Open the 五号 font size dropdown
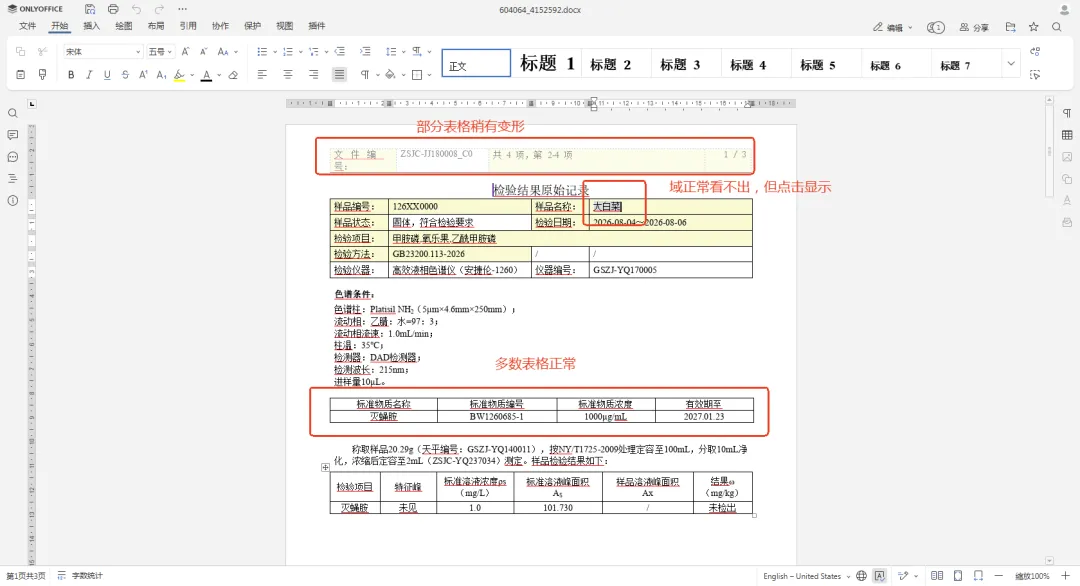Screen dimensions: 1080x586 click(x=169, y=52)
